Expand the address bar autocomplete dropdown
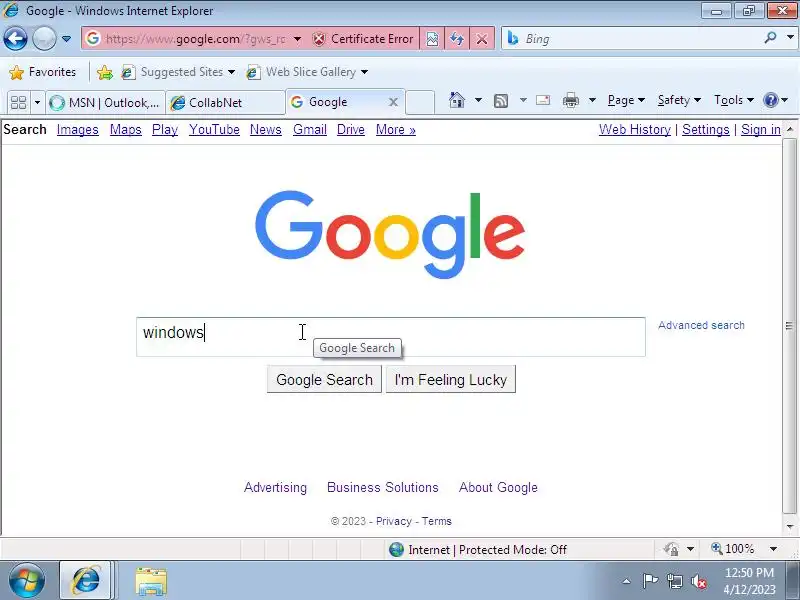This screenshot has height=600, width=800. [297, 39]
